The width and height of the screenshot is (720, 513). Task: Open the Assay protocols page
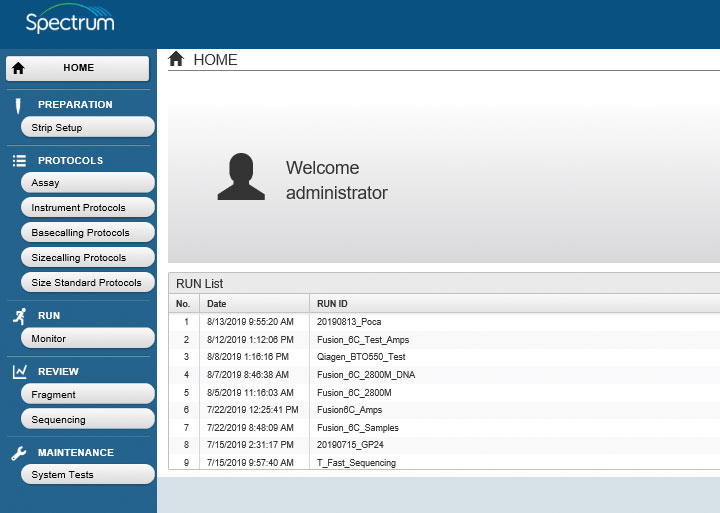point(86,183)
